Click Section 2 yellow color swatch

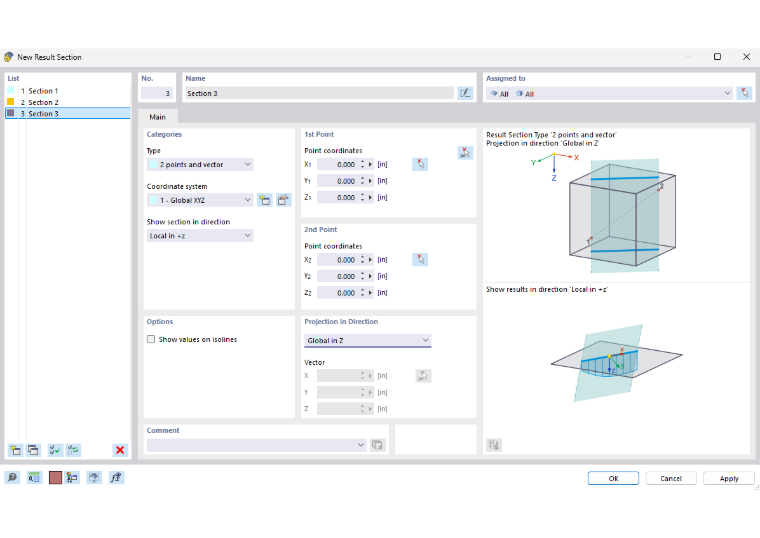pos(11,102)
